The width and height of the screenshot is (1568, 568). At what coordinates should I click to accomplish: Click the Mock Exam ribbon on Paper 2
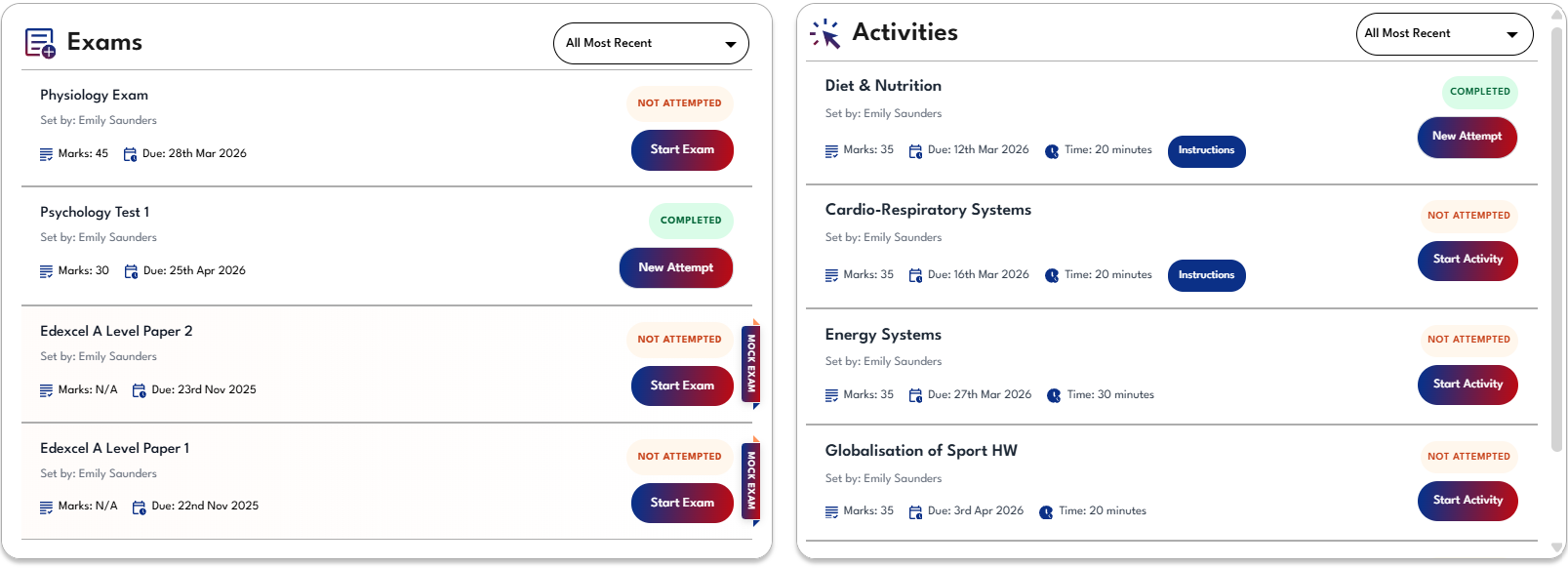pos(751,363)
